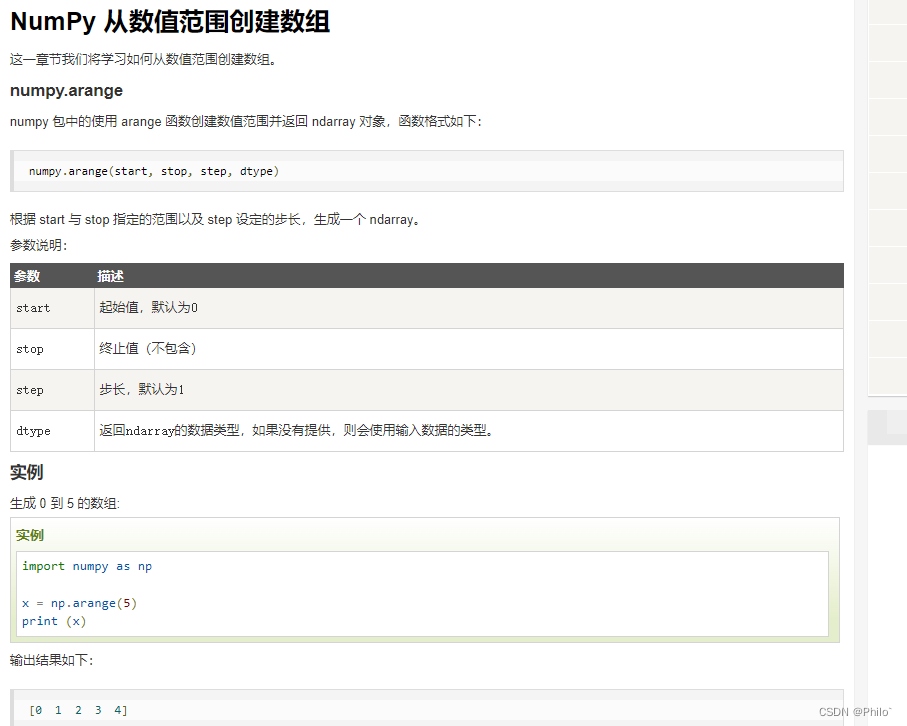Click the code line 'numpy.arange(start, stop, step, dtype)'
Image resolution: width=907 pixels, height=726 pixels.
[x=154, y=171]
